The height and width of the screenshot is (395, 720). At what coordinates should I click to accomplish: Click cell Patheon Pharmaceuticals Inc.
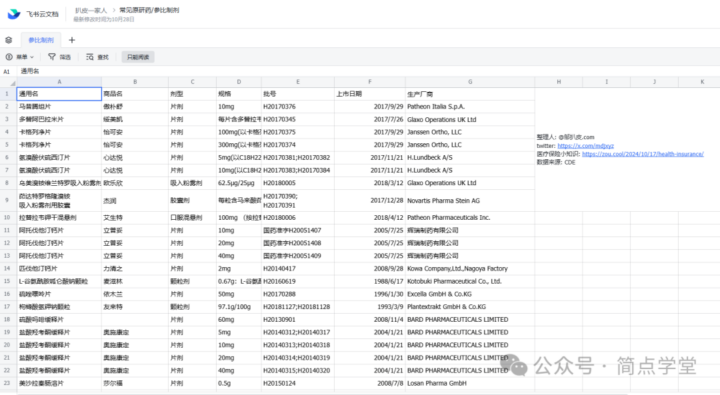pos(470,218)
